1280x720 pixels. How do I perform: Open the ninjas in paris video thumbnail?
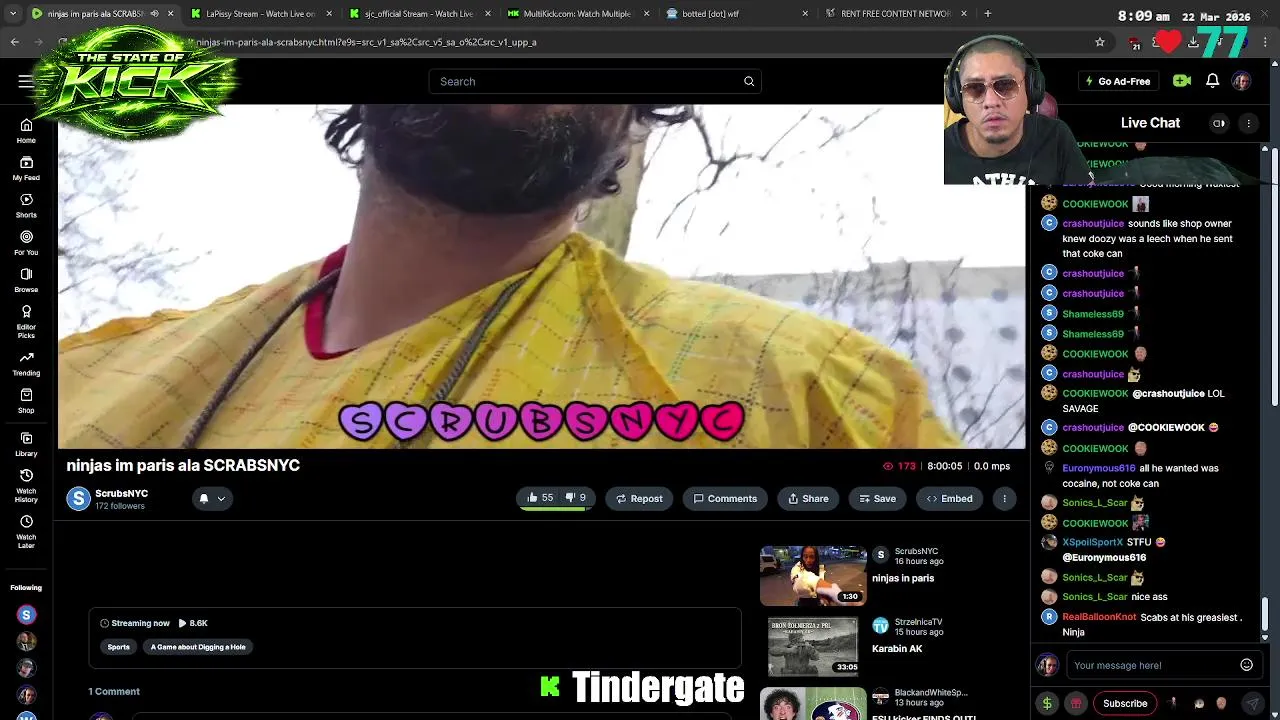(813, 576)
